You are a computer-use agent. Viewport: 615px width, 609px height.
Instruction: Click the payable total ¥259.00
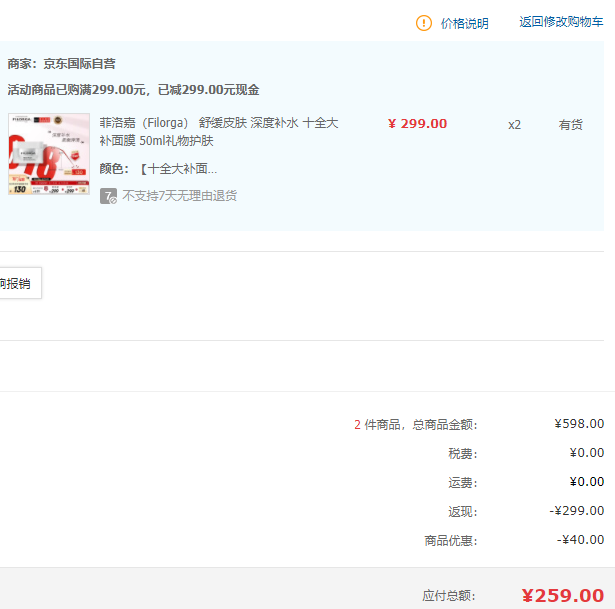click(x=562, y=596)
